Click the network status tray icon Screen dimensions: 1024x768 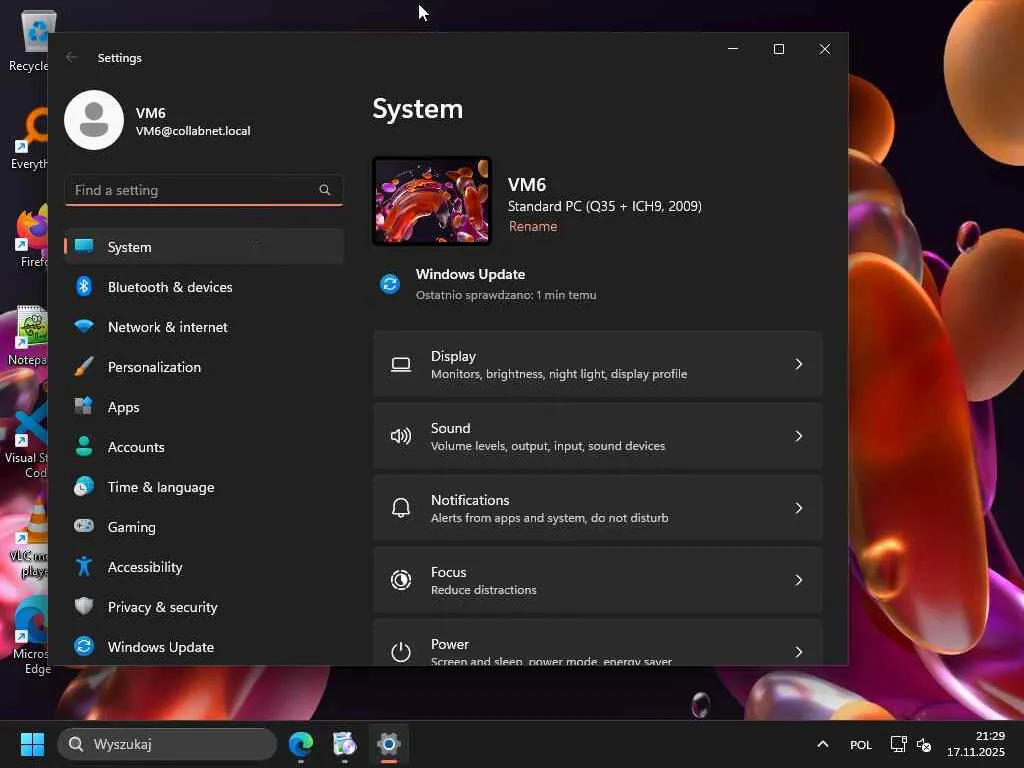pos(899,744)
